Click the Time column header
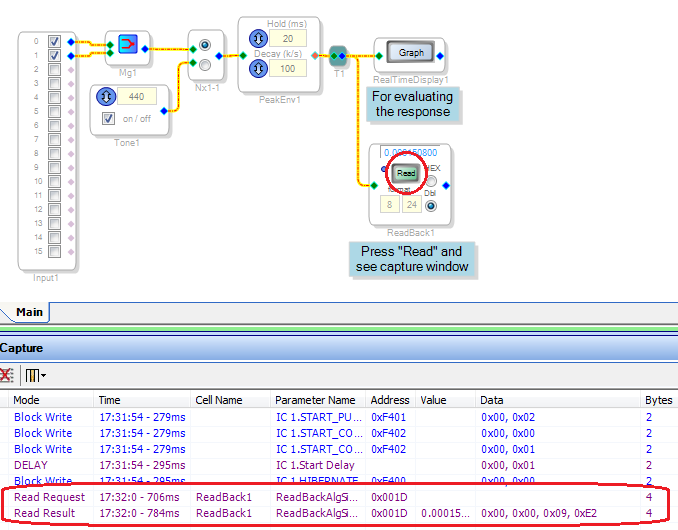 pos(142,400)
